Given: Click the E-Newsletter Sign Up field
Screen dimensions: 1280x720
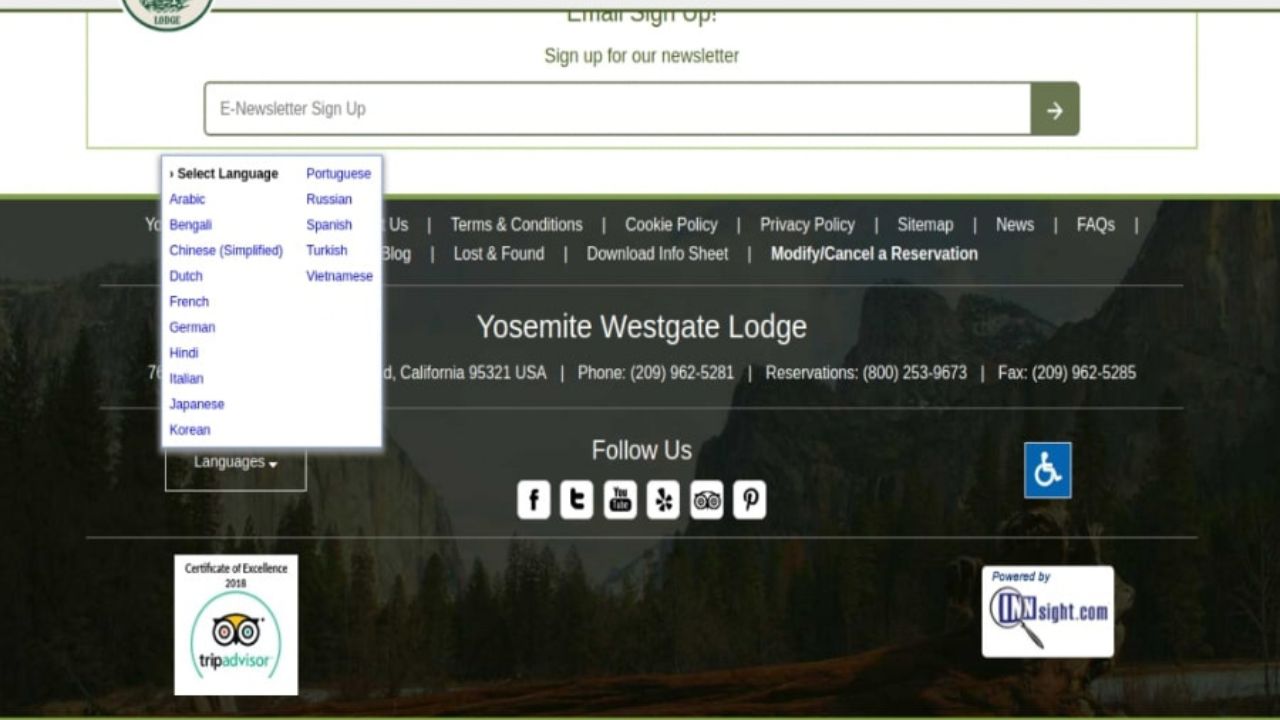Looking at the screenshot, I should click(618, 109).
